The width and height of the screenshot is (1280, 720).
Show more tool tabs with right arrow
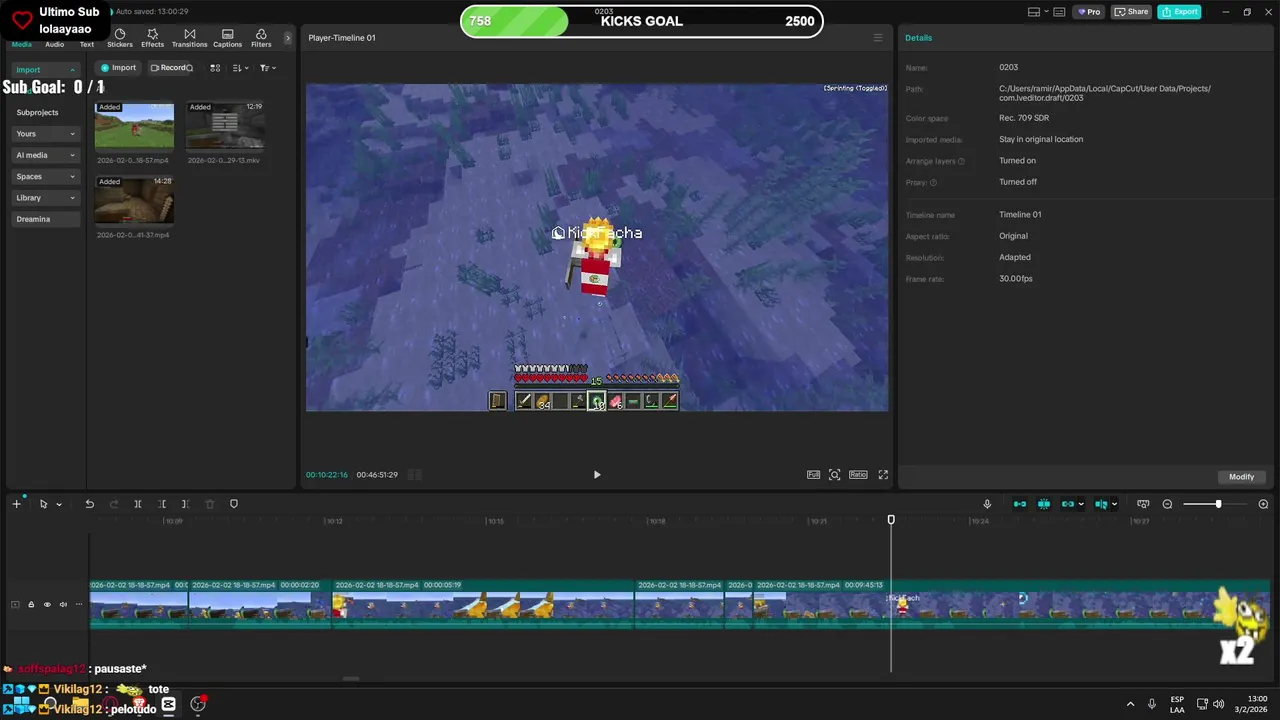point(288,38)
